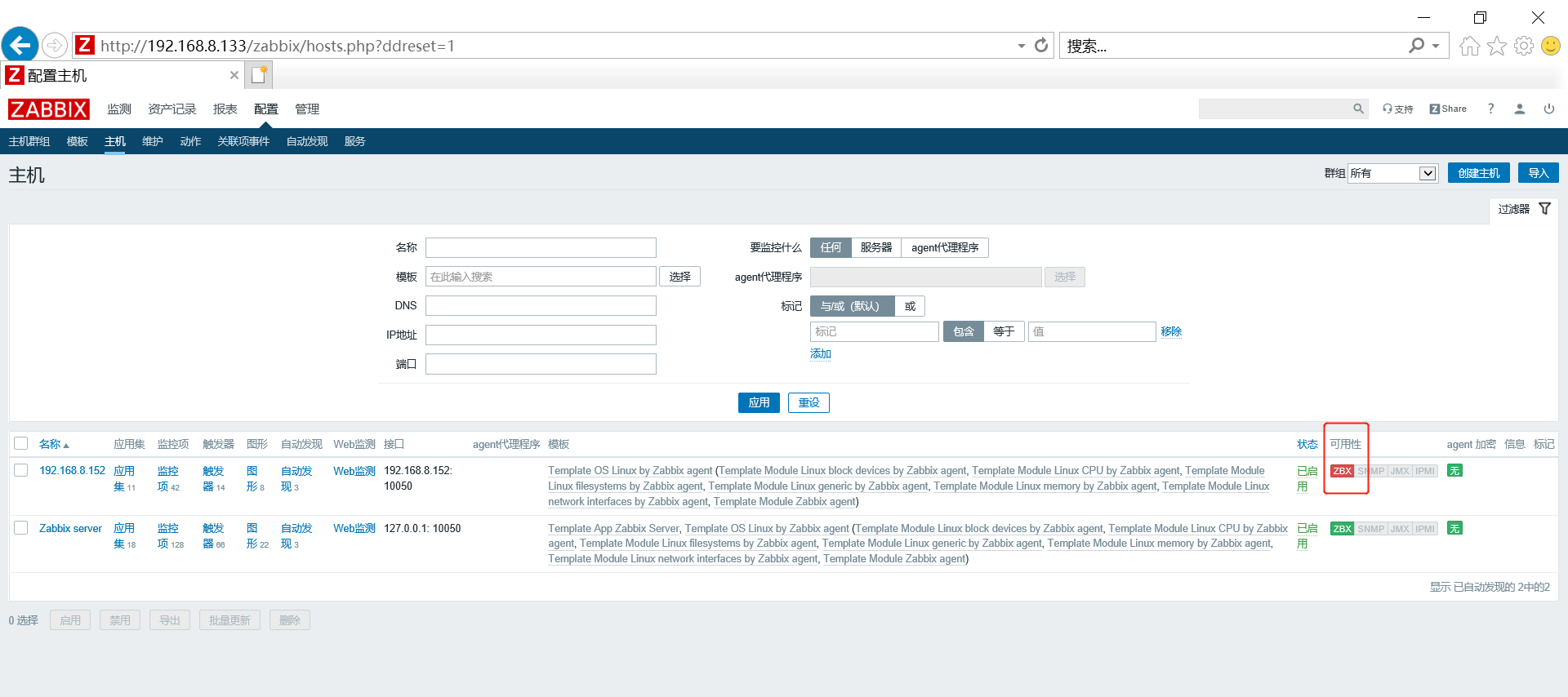Go back with the browser back arrow
Screen dimensions: 1568x697
[x=20, y=45]
